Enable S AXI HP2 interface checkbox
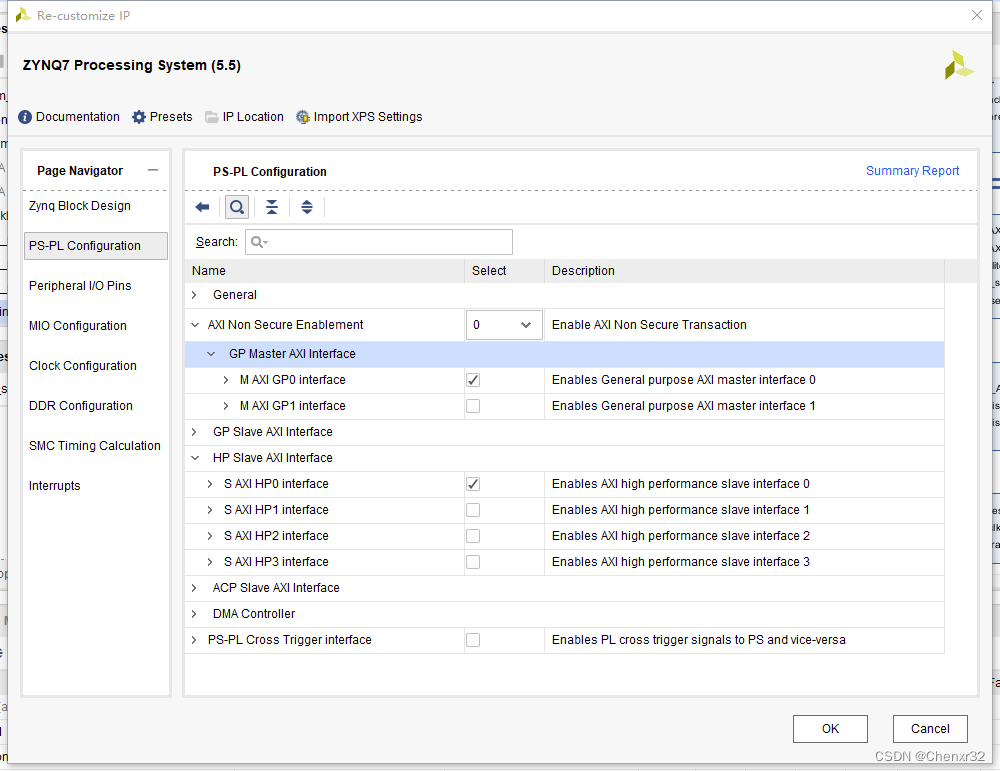1000x771 pixels. point(473,536)
